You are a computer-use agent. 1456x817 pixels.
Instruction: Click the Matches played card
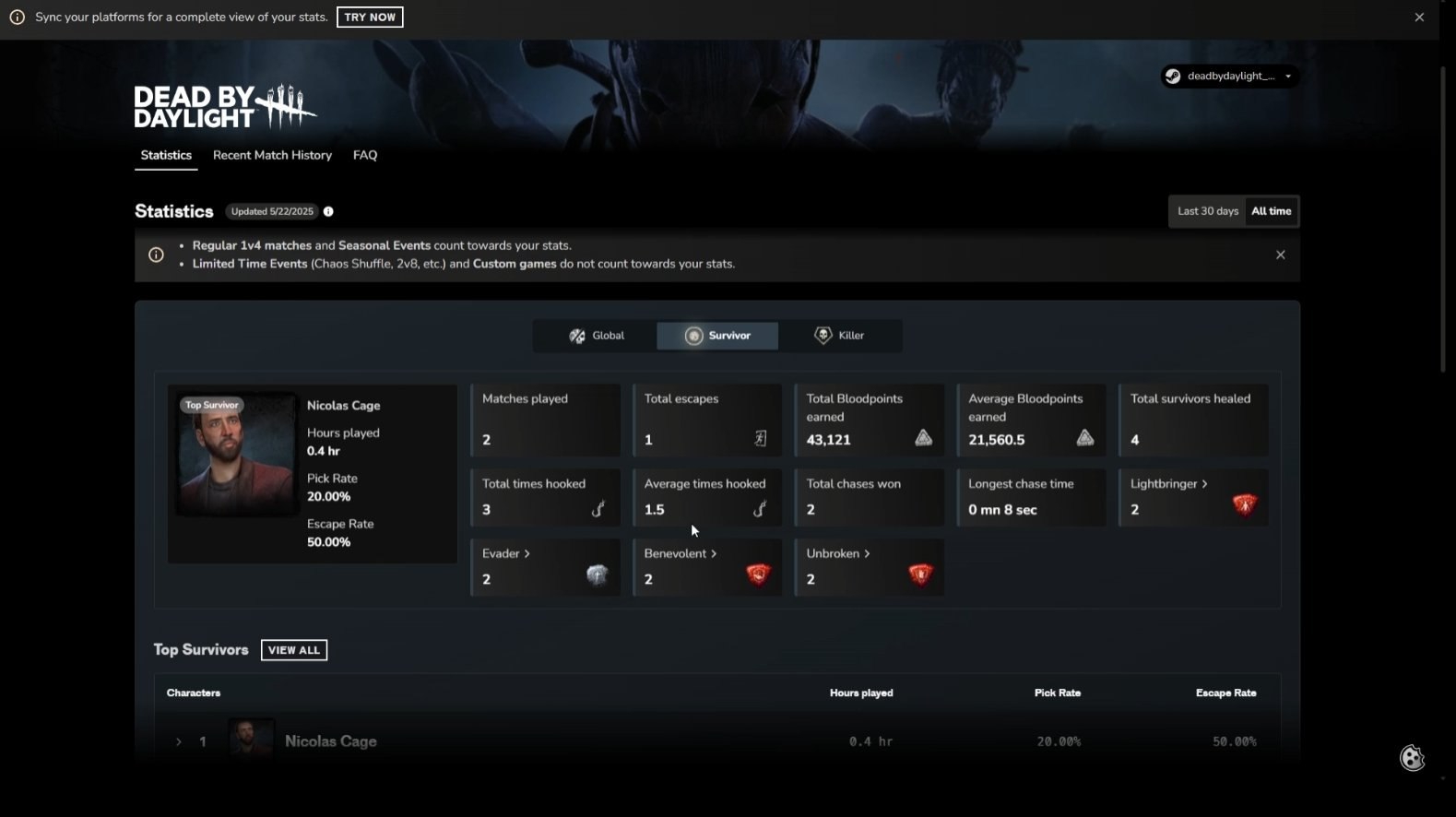pyautogui.click(x=546, y=420)
